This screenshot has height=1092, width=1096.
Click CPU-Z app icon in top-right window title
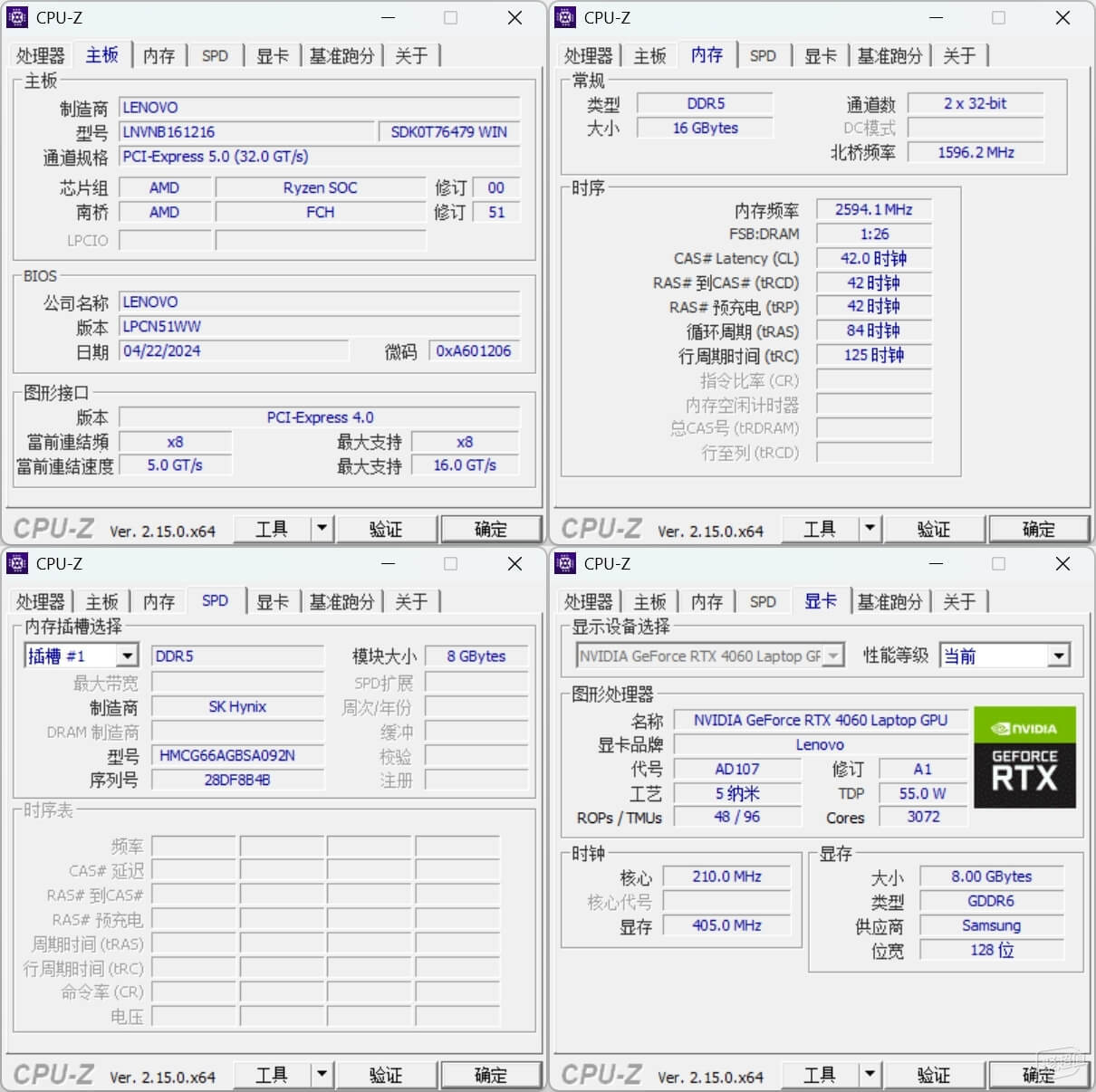[x=565, y=17]
